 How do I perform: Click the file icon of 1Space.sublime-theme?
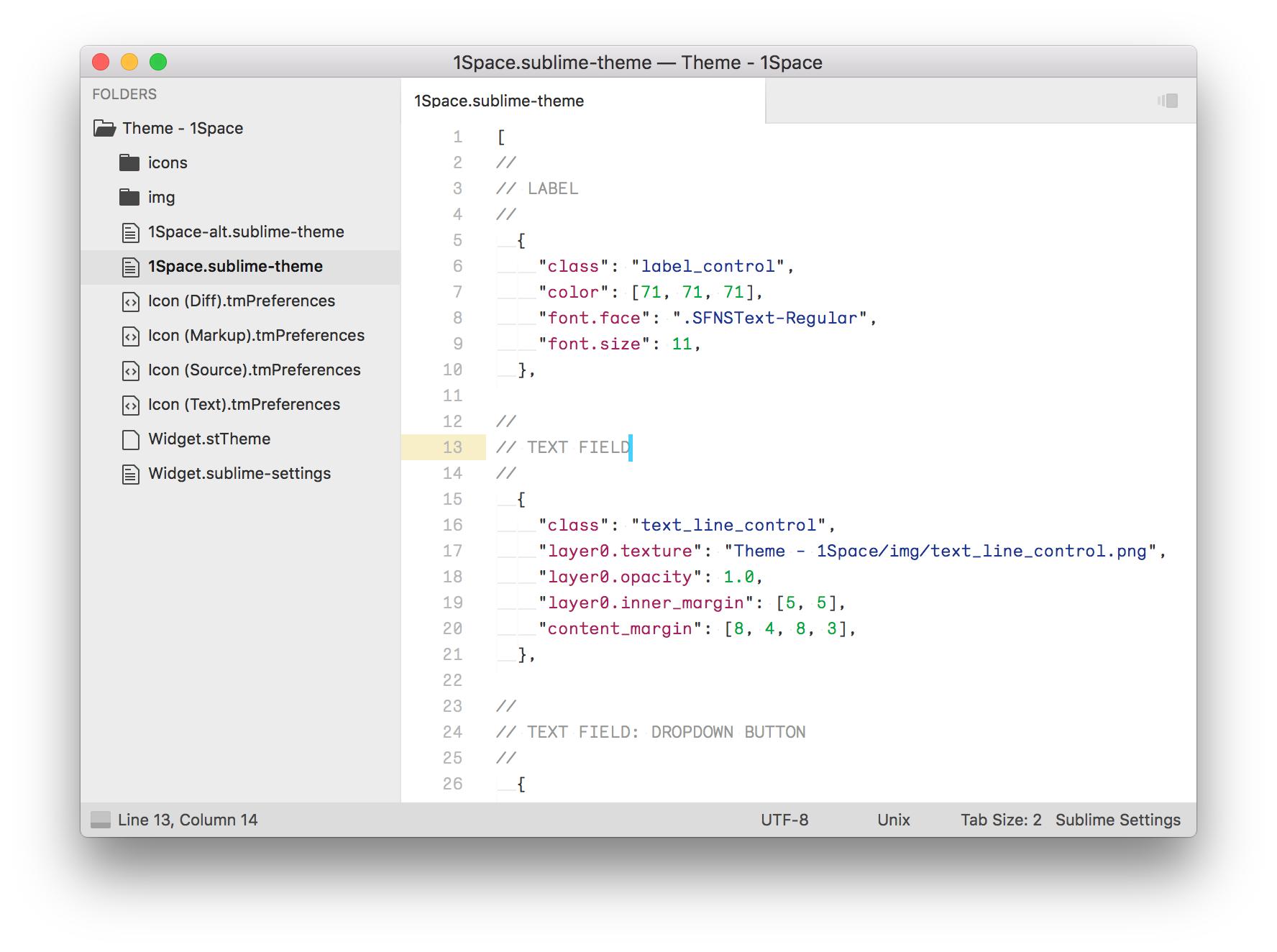coord(130,267)
